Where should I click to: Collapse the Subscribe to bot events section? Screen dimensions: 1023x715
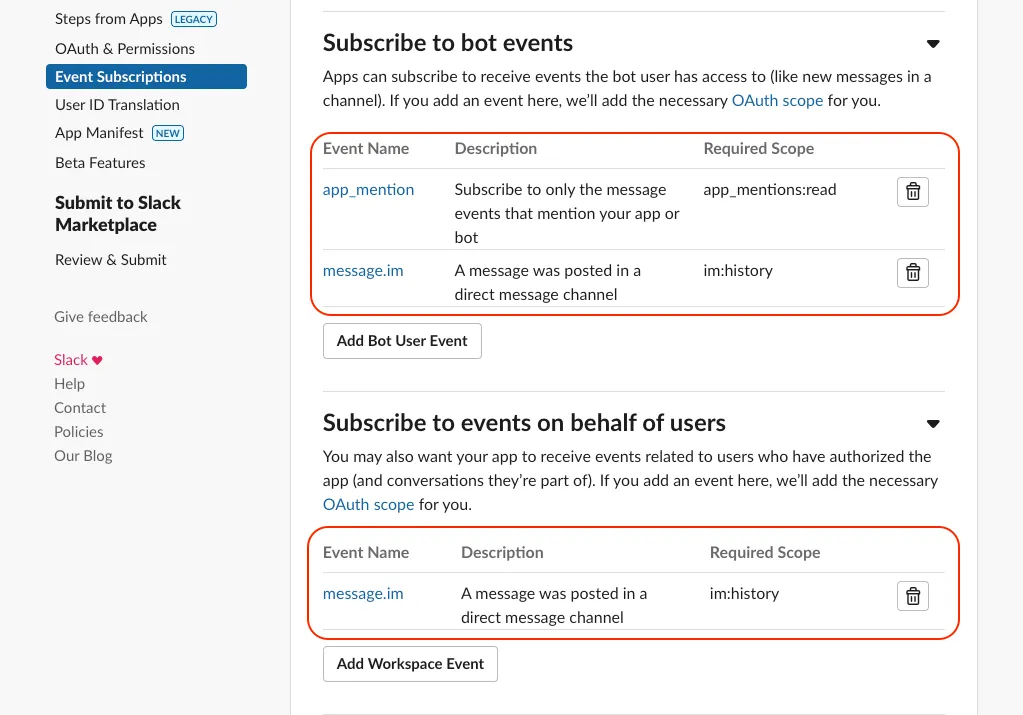[x=933, y=44]
